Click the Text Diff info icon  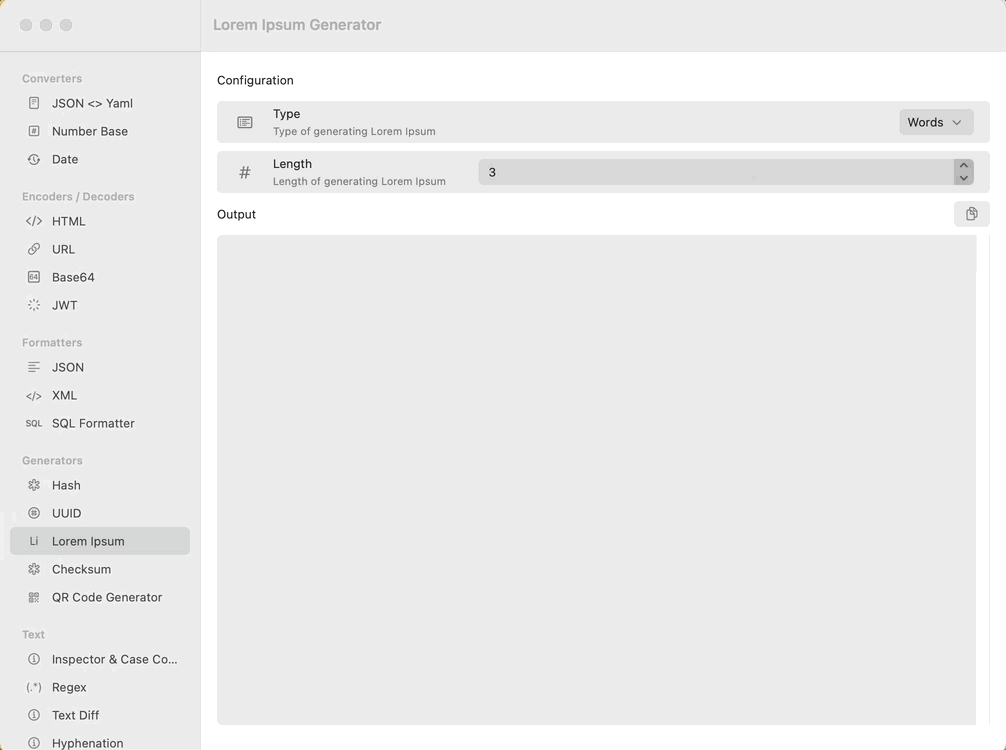click(x=34, y=715)
